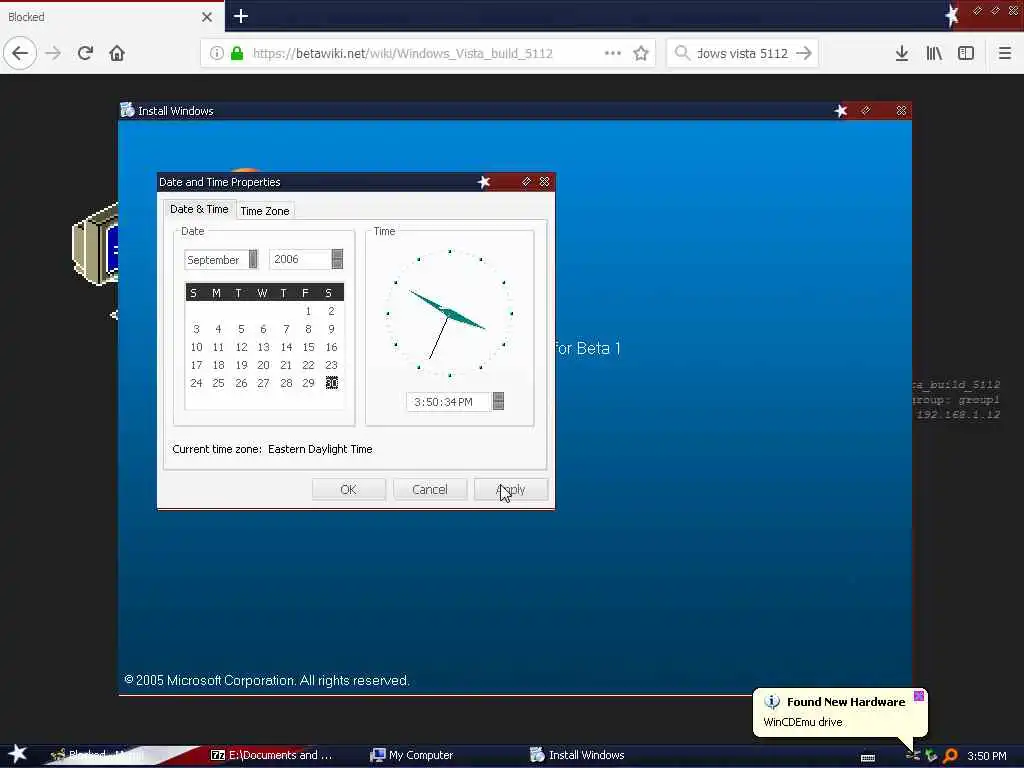Click the year field showing 2006
This screenshot has height=768, width=1024.
point(300,259)
